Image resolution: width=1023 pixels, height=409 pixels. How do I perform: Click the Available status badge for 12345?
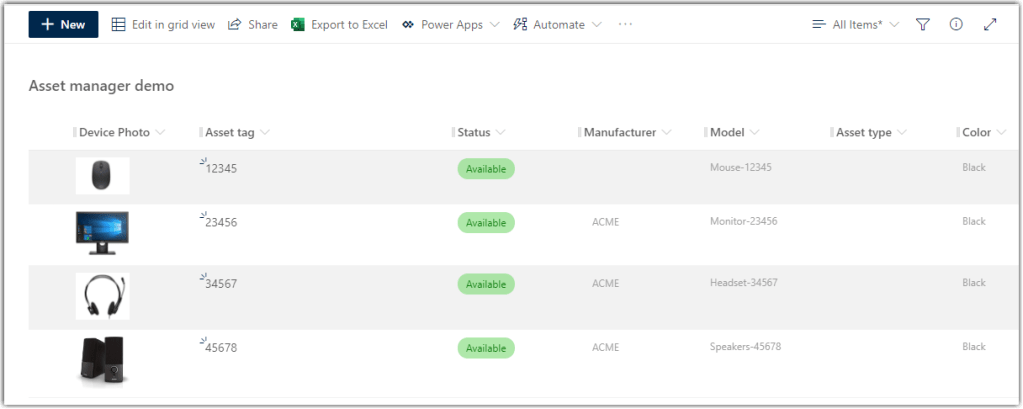[486, 169]
